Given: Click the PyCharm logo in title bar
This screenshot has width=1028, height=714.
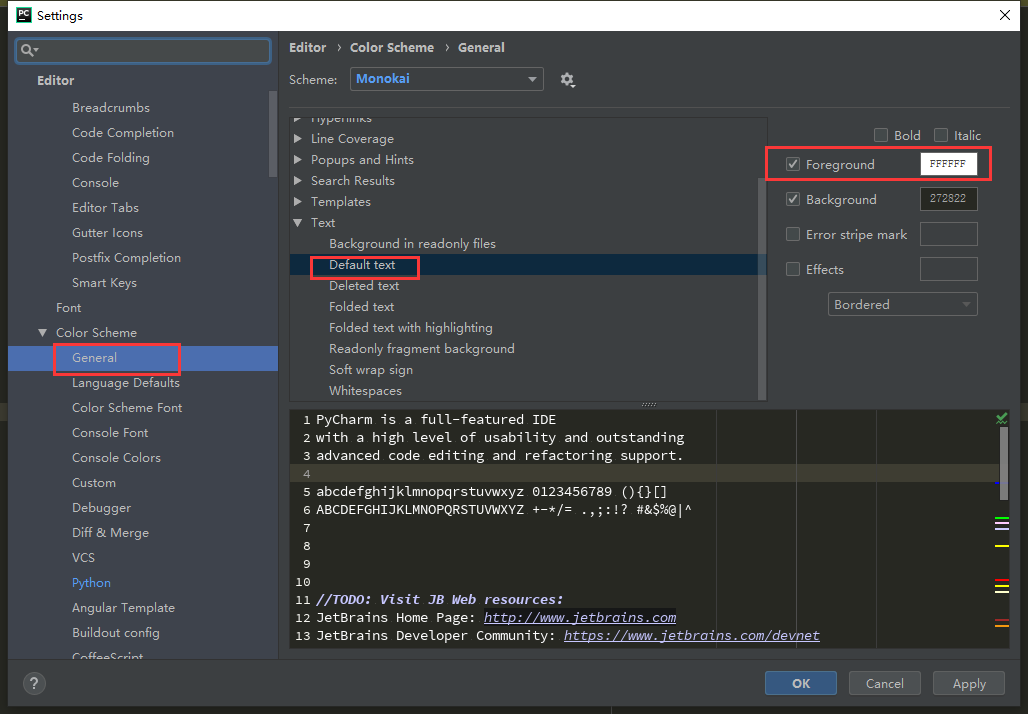Looking at the screenshot, I should (x=24, y=15).
